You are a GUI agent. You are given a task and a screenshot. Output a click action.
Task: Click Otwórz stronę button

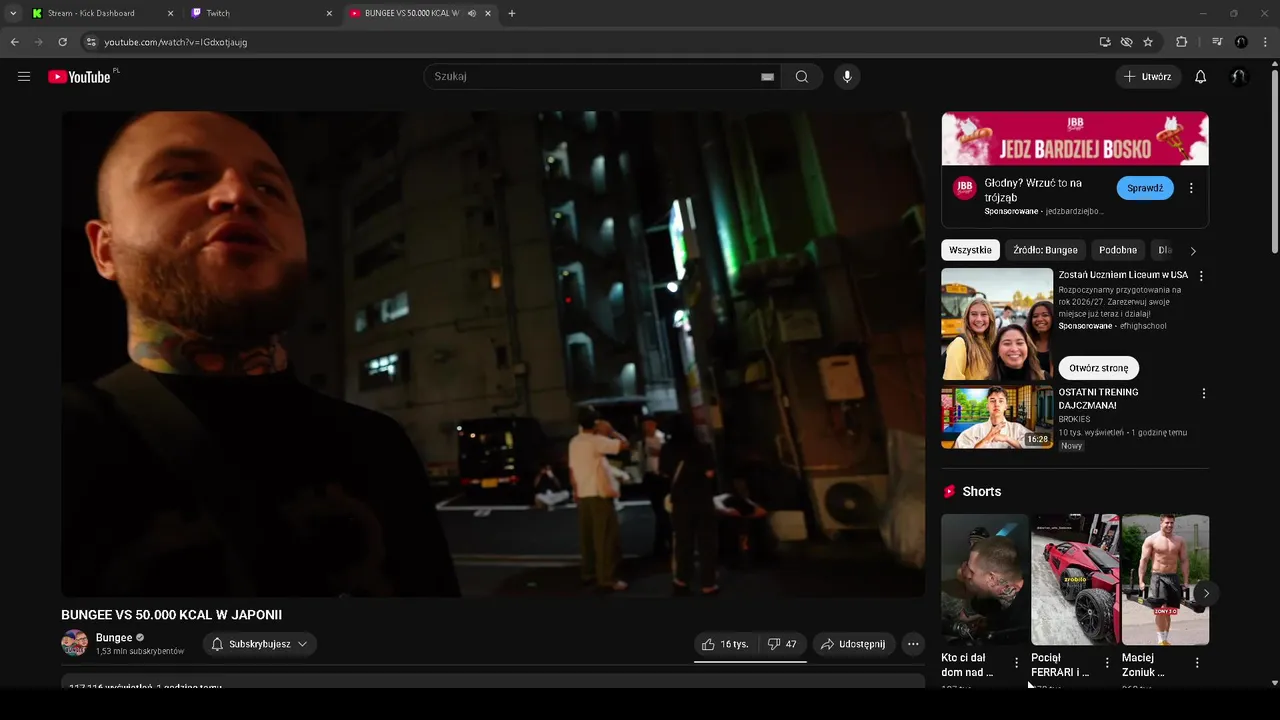point(1099,368)
